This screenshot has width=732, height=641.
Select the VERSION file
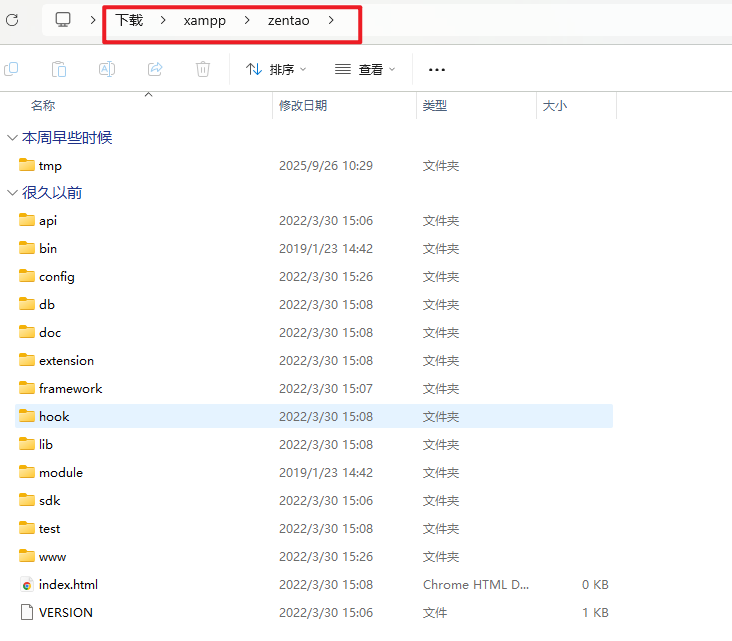tap(65, 613)
